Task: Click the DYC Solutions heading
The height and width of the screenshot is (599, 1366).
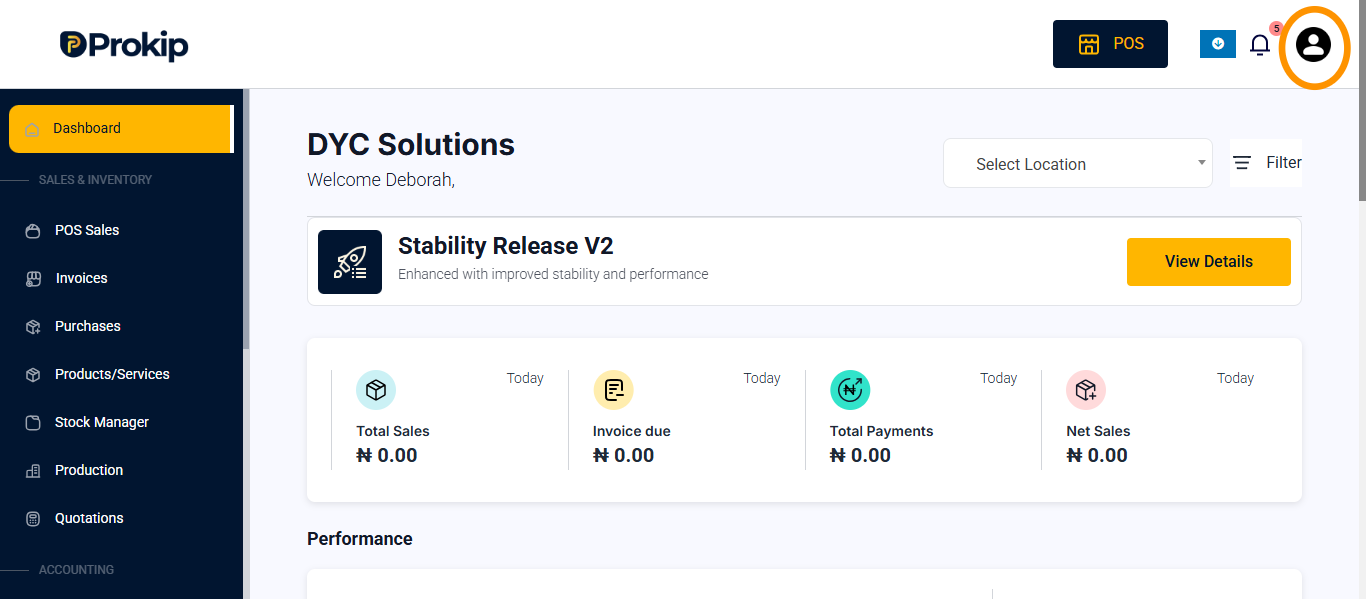Action: [x=411, y=145]
